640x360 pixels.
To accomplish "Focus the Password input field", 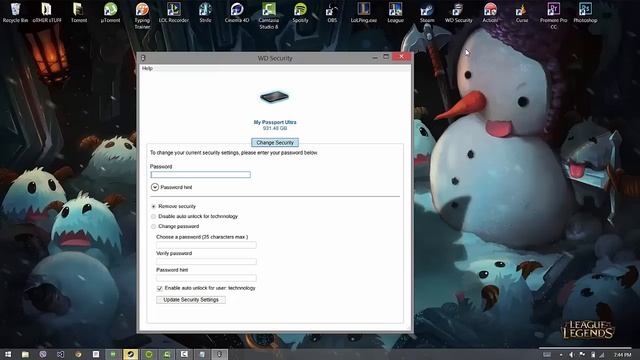I will pyautogui.click(x=200, y=175).
